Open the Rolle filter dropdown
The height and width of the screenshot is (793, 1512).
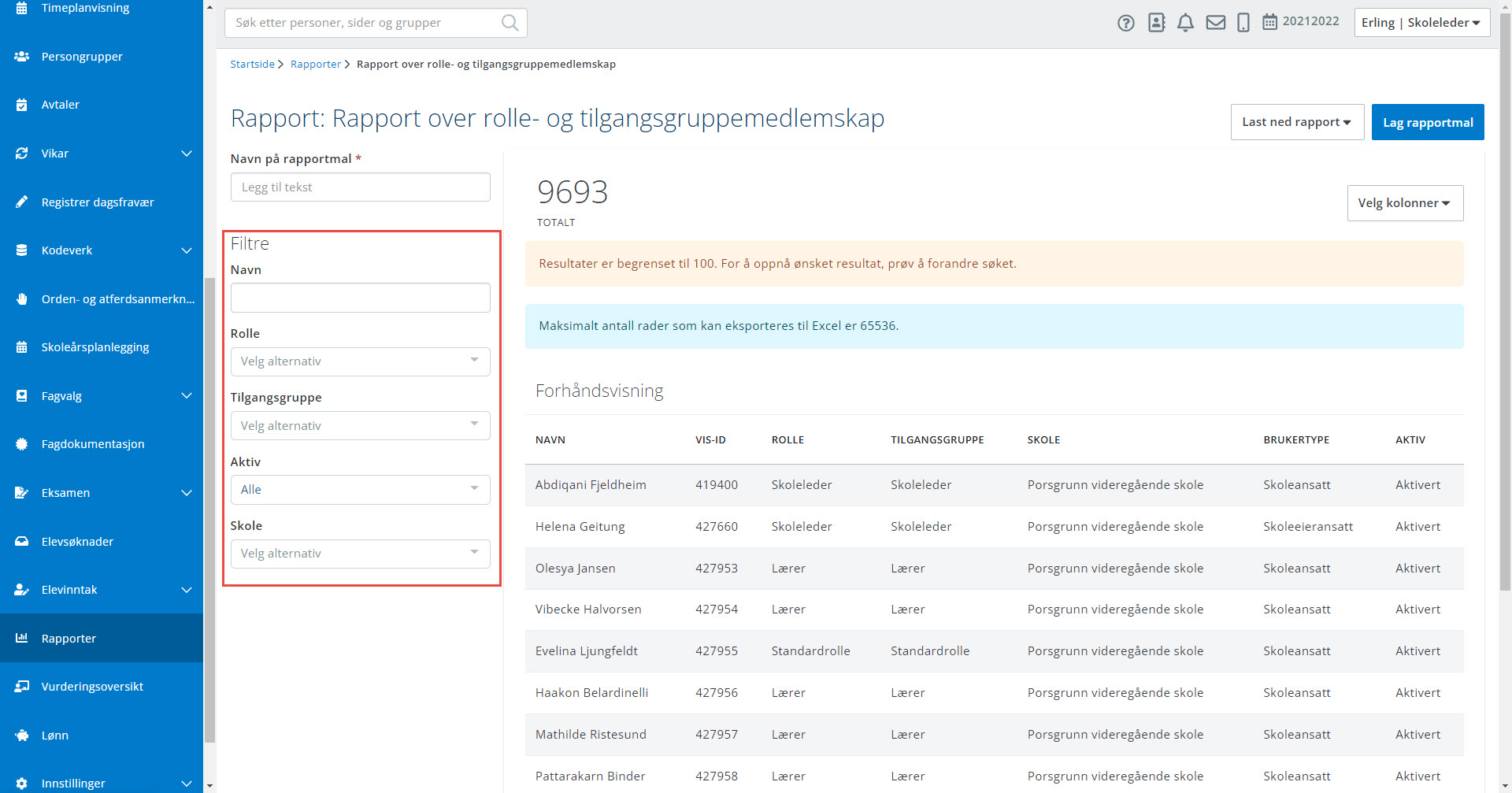[x=360, y=361]
